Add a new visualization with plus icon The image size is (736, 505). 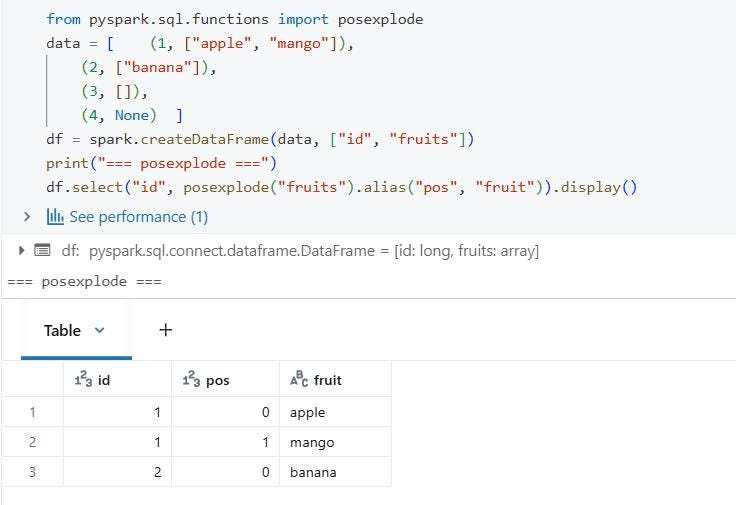coord(166,330)
